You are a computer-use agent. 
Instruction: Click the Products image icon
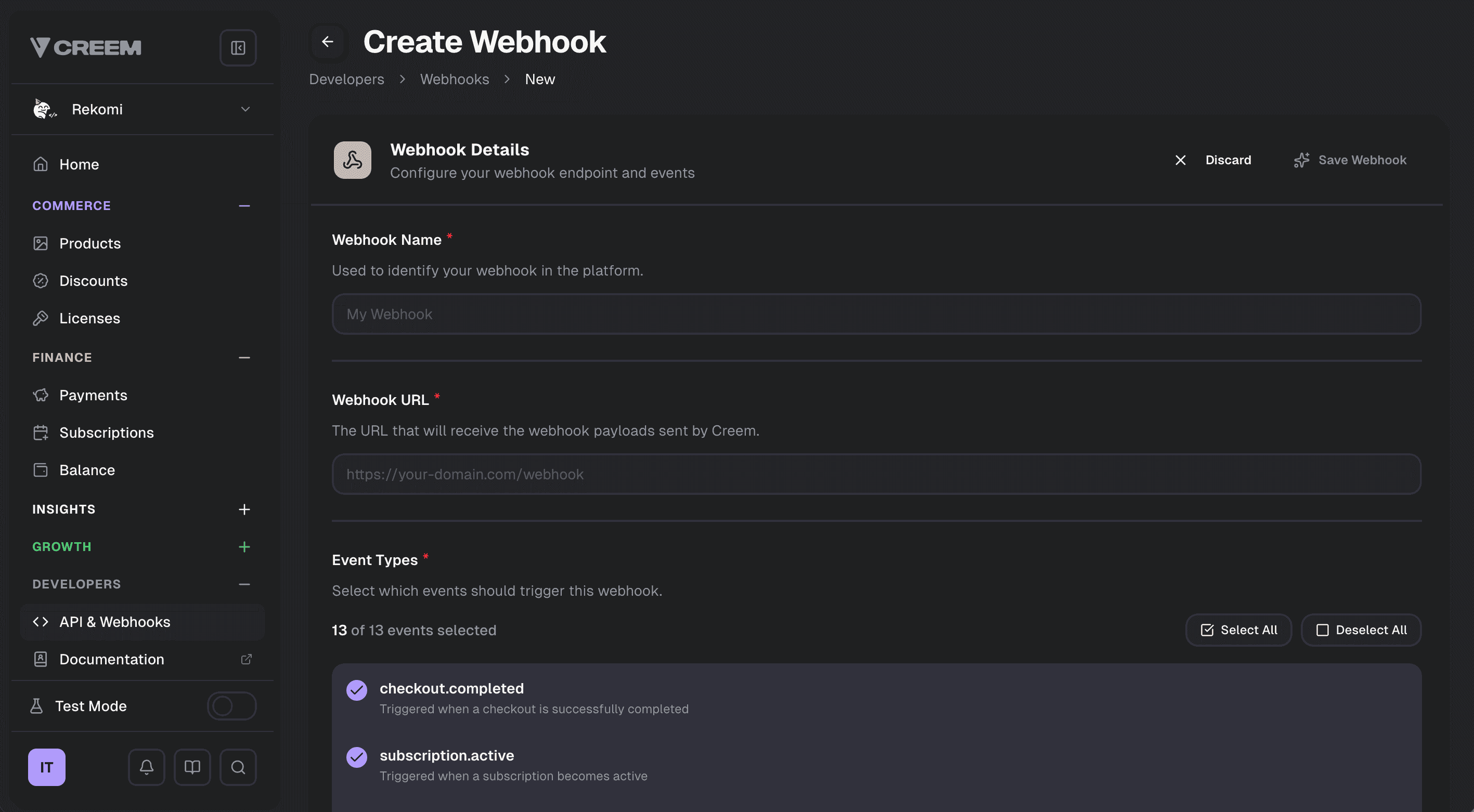coord(40,244)
